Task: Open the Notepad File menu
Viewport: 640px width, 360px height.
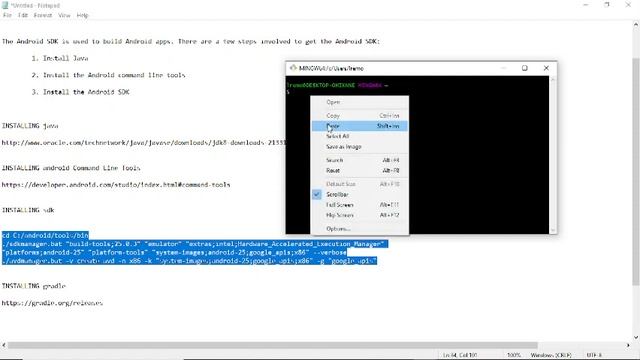Action: click(x=7, y=15)
